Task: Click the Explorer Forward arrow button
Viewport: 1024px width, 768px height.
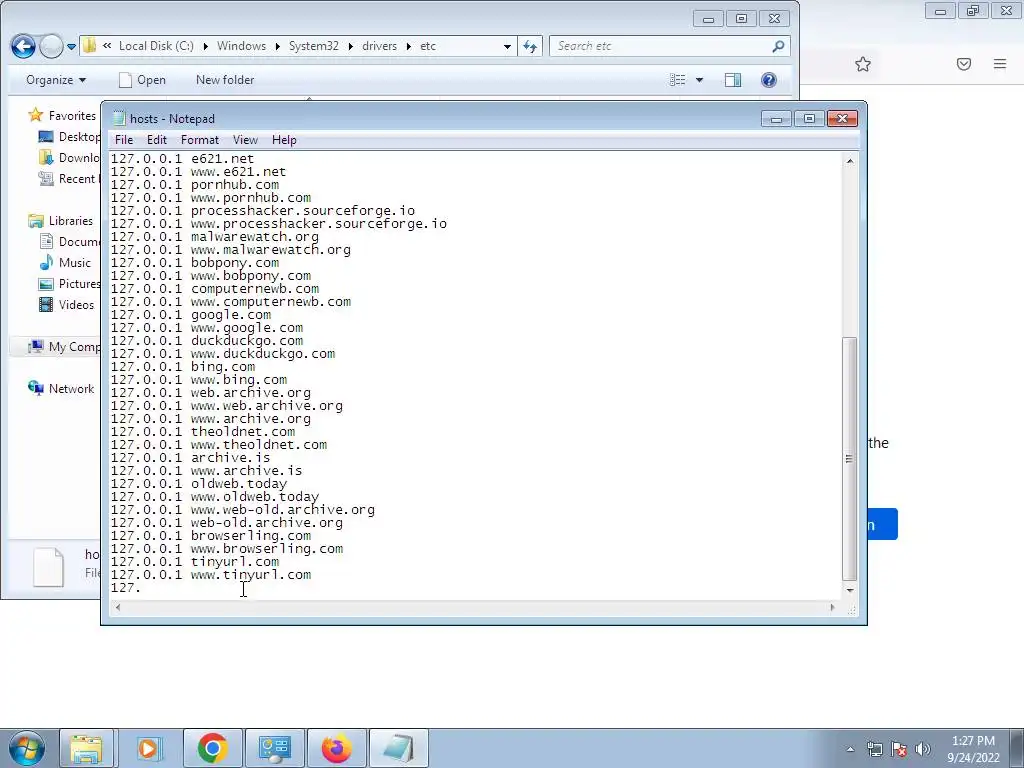Action: click(x=51, y=46)
